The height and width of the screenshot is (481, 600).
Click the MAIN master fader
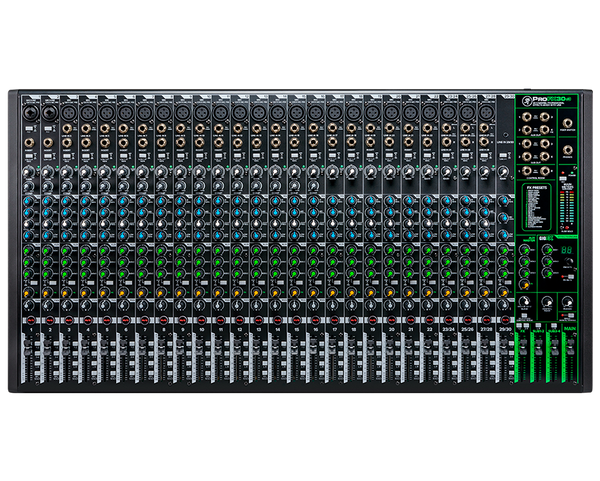coord(570,345)
